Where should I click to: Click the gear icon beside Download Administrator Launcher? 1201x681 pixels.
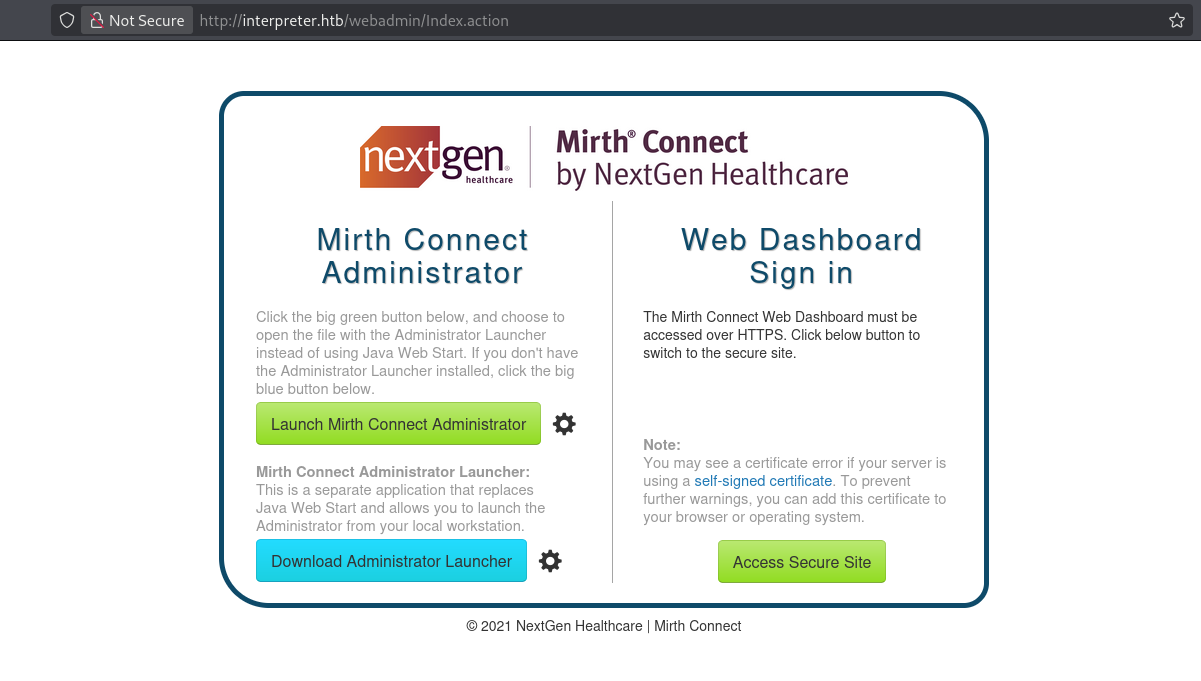click(x=550, y=561)
